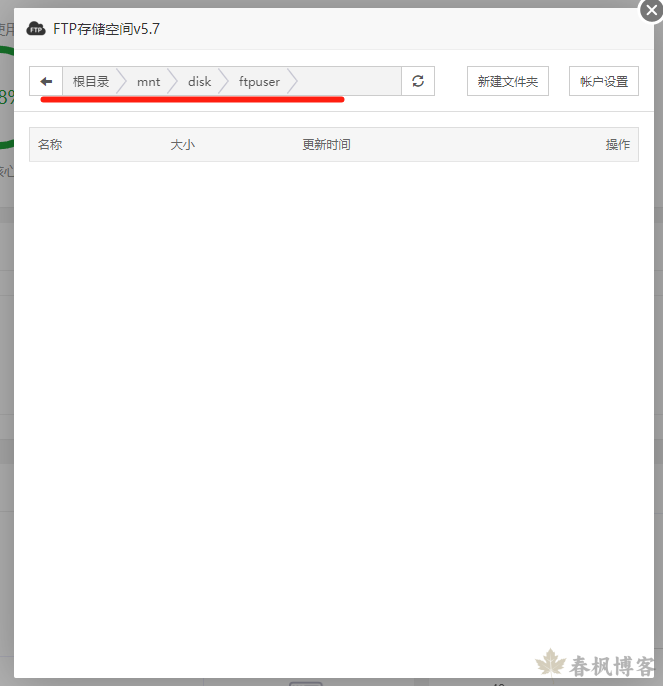Jump to disk breadcrumb folder
This screenshot has width=663, height=686.
click(200, 81)
